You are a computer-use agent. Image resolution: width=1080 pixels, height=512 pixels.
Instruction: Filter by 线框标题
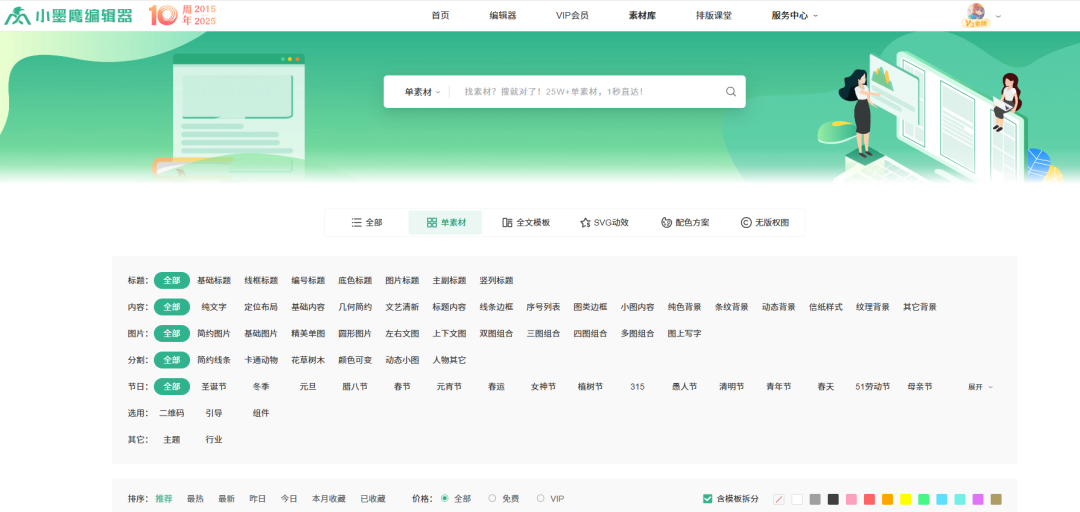(x=261, y=280)
